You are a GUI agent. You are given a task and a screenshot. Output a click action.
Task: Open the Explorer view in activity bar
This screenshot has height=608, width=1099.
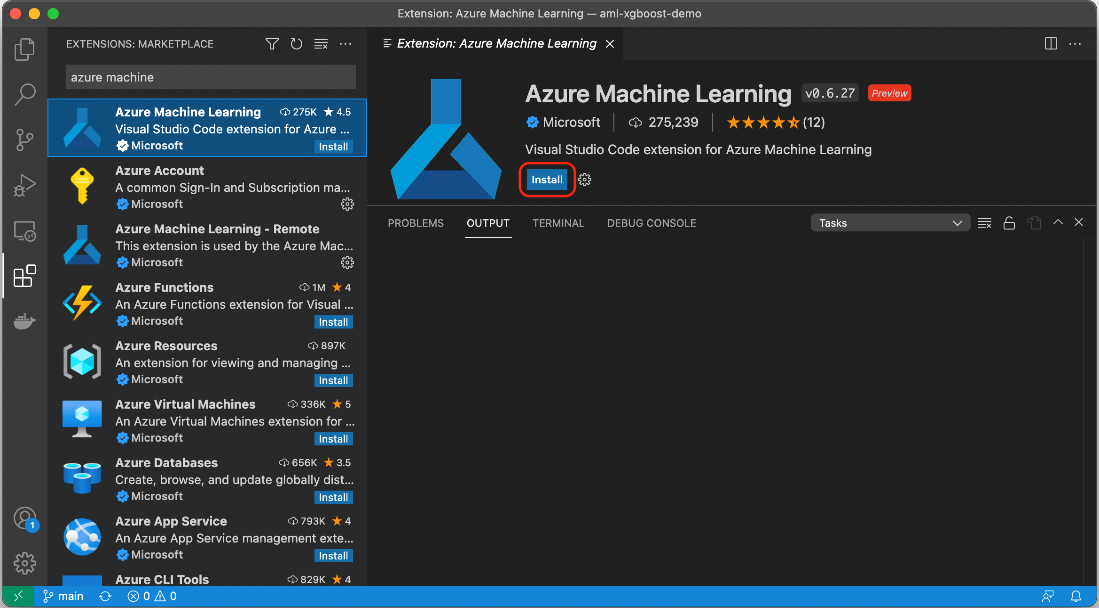click(25, 49)
